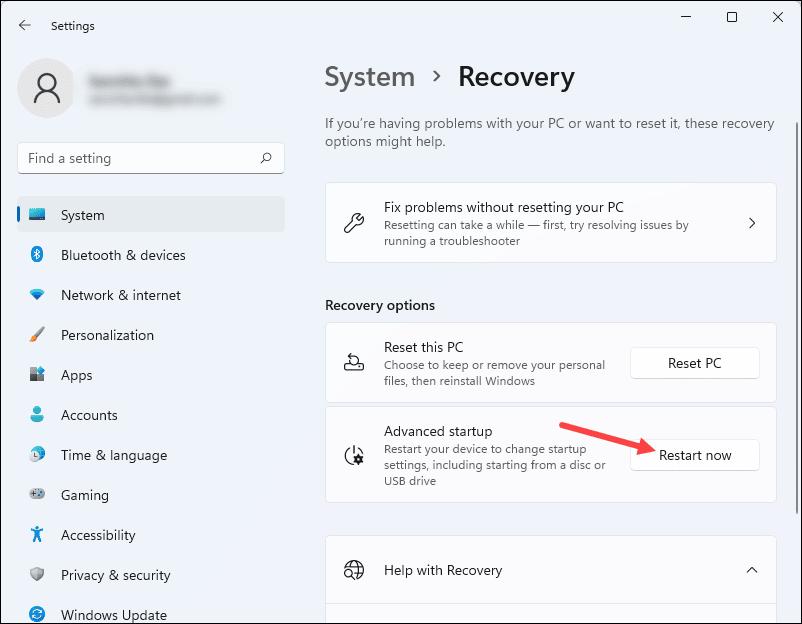Click the Reset this PC icon
802x624 pixels.
tap(354, 362)
